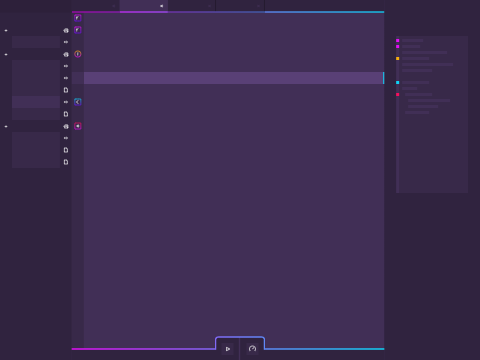Open the speedometer gauge icon in the bottom dock
480x360 pixels.
(x=252, y=349)
